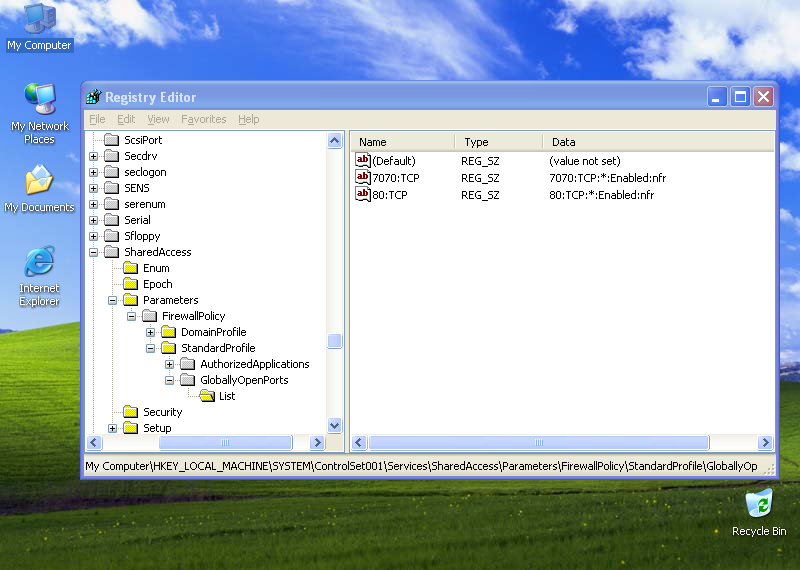Click the Parameters folder icon
This screenshot has width=800, height=570.
pos(131,300)
